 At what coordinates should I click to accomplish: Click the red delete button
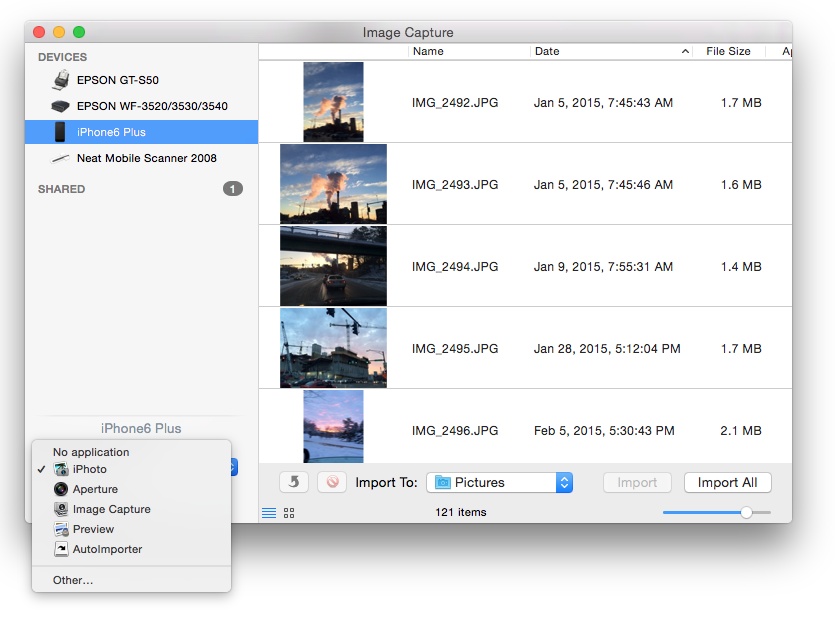(x=332, y=482)
